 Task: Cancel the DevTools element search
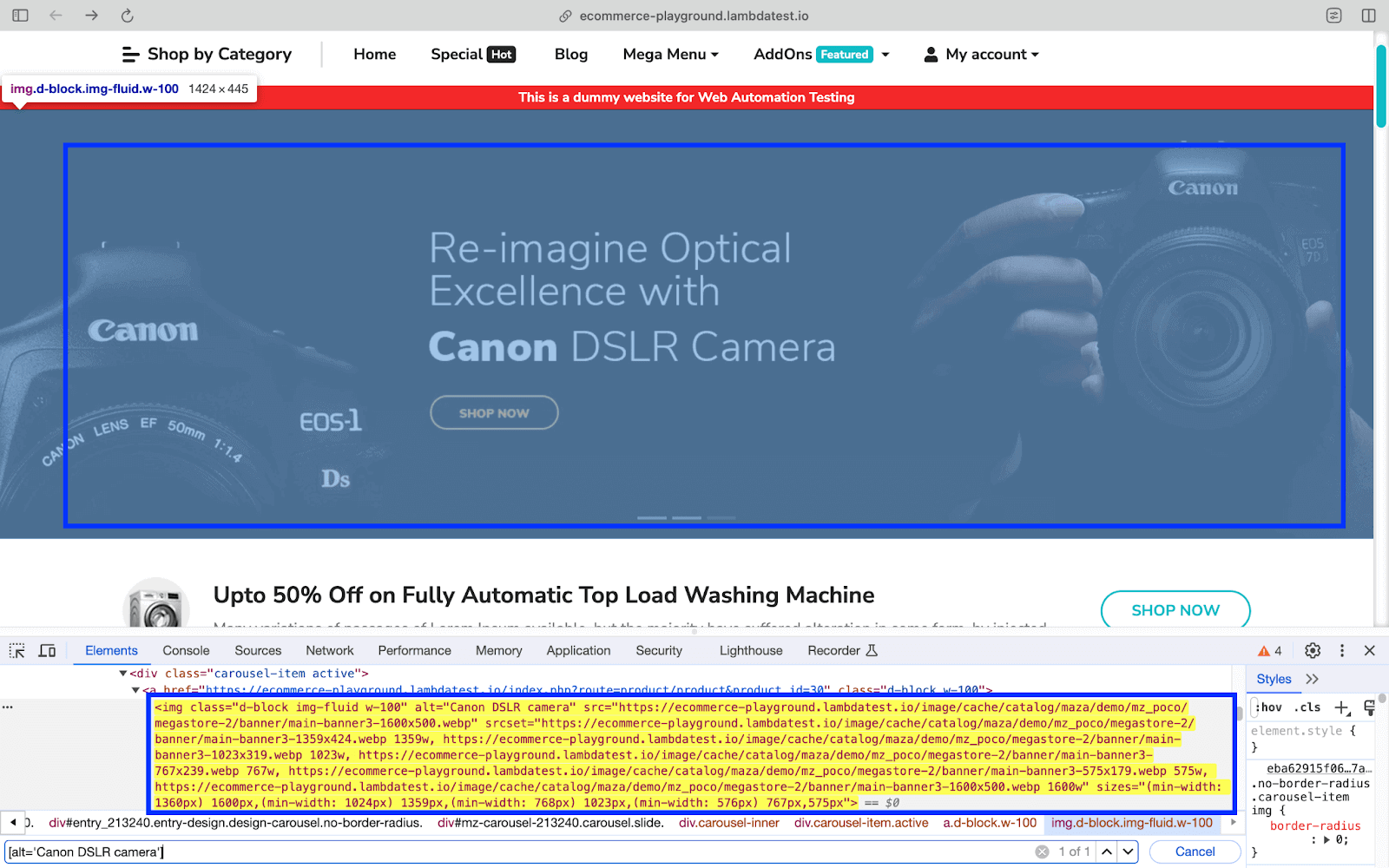(1195, 852)
